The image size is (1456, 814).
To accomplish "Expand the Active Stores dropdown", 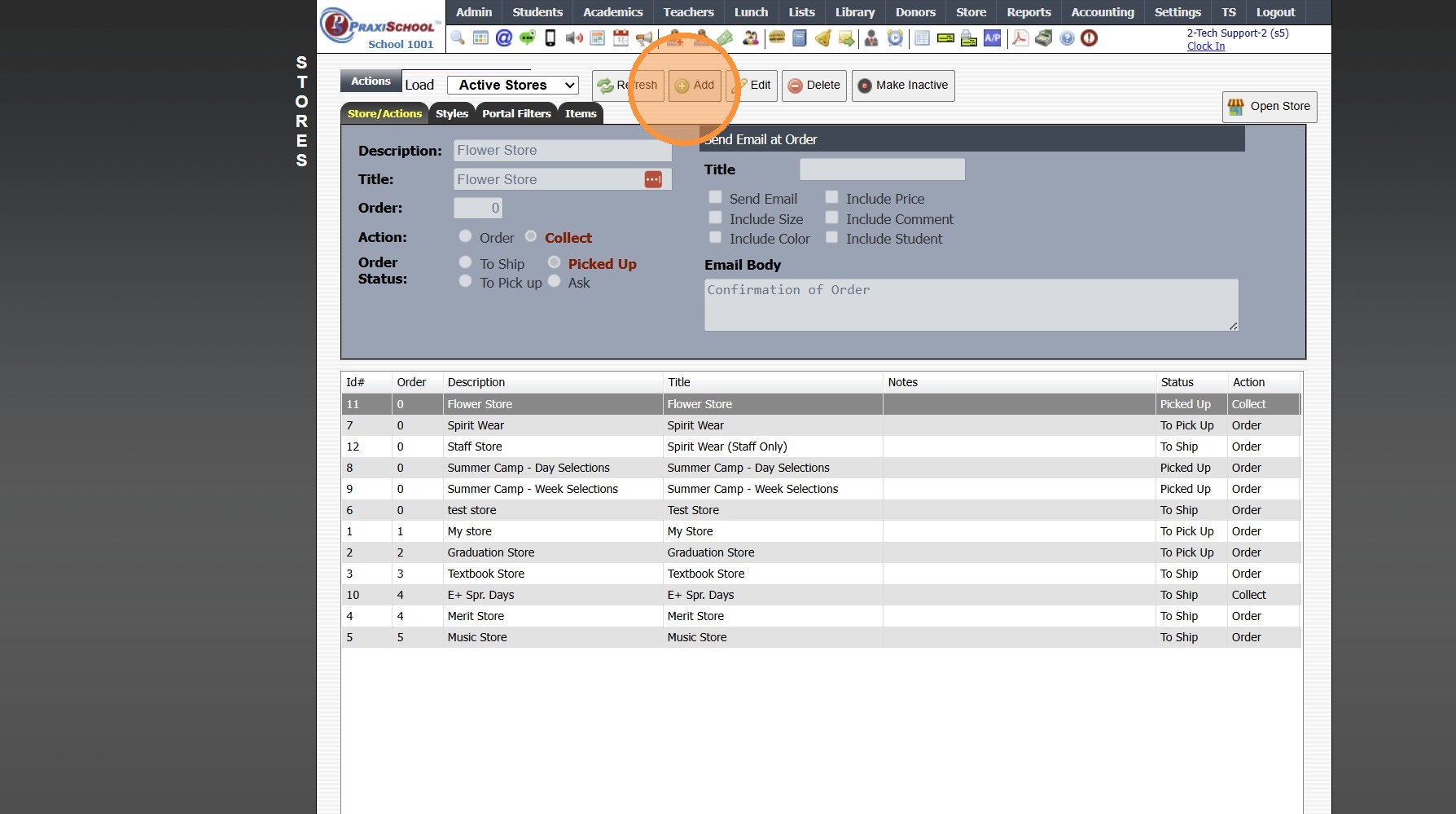I will (x=513, y=85).
